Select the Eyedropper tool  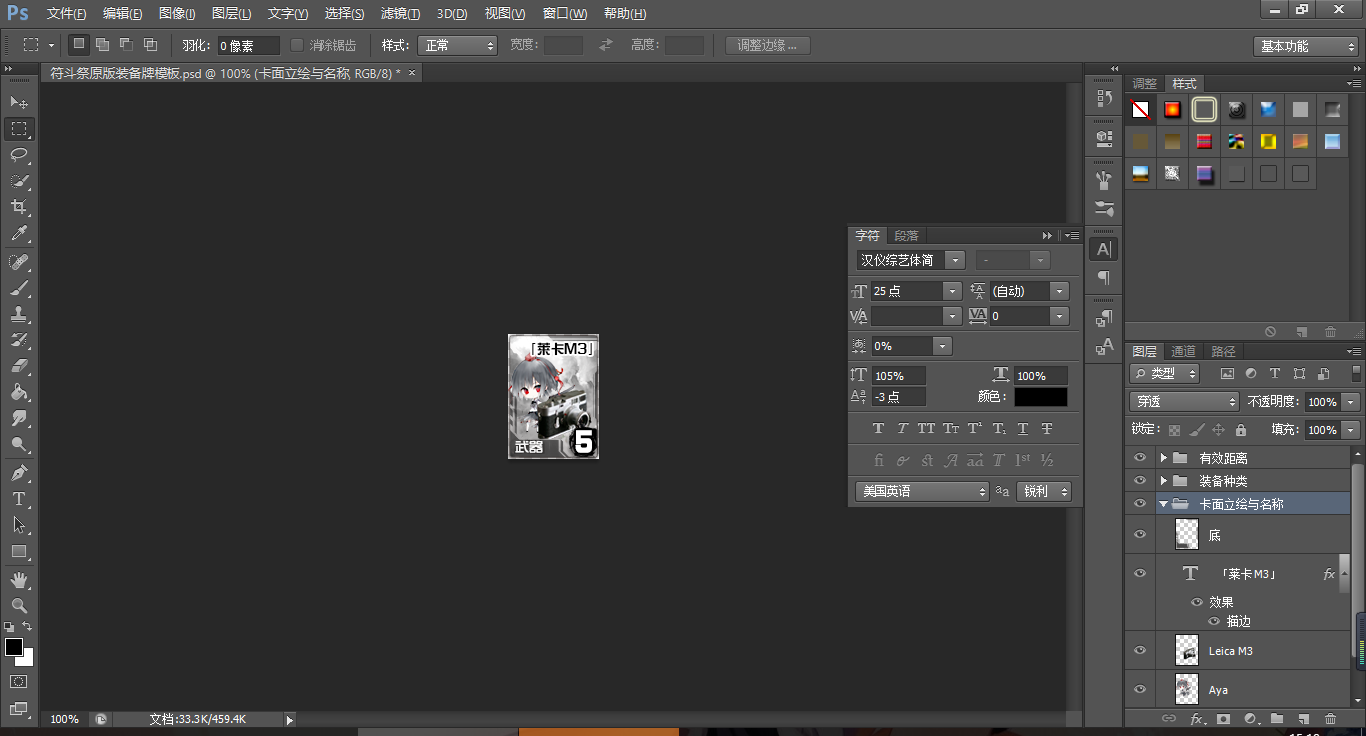pyautogui.click(x=19, y=234)
